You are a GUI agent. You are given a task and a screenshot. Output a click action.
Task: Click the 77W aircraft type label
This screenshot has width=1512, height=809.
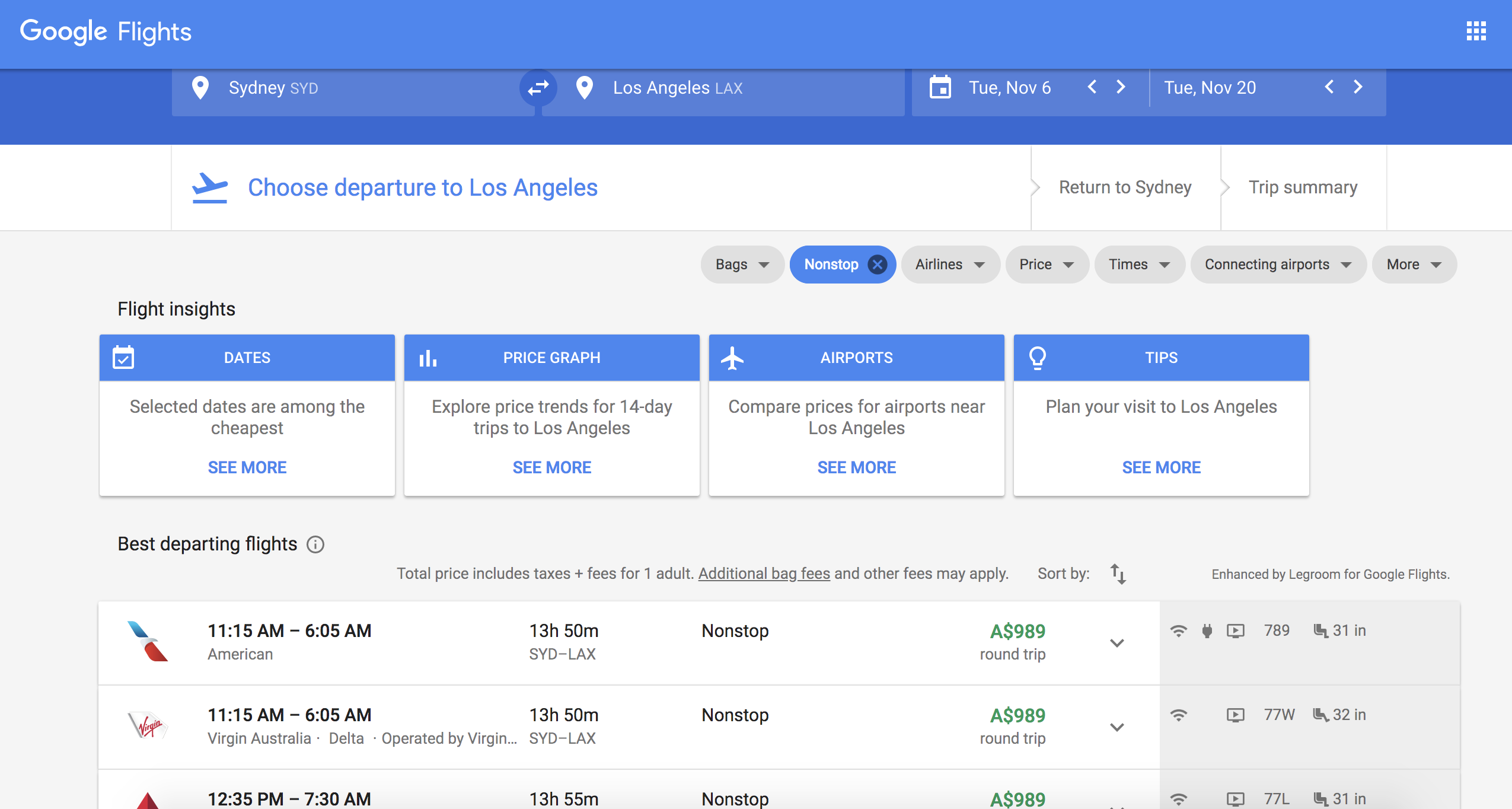pos(1279,715)
